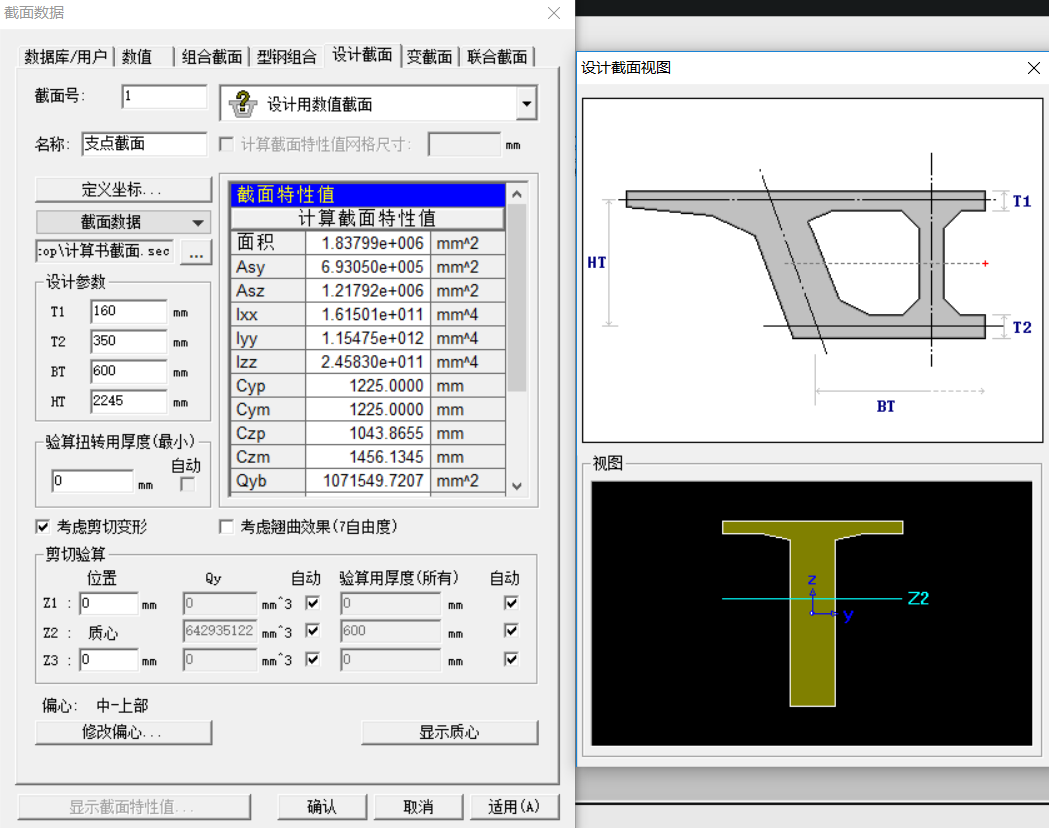Click the 显示质心 button

[449, 732]
